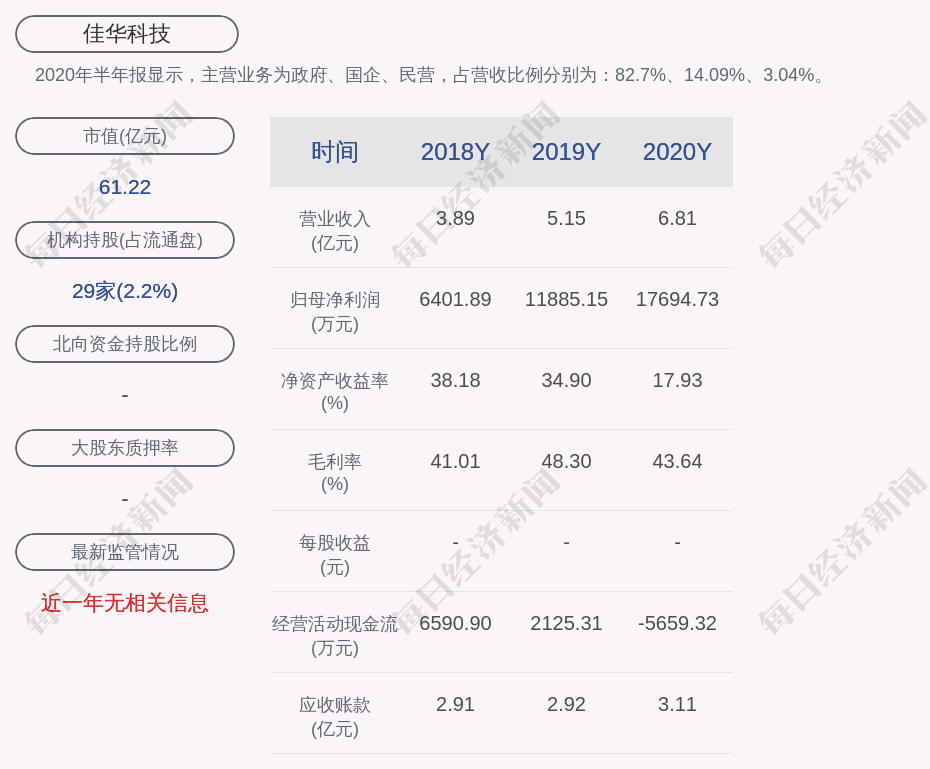Select cash flow value 2125.31
This screenshot has height=769, width=930.
click(x=566, y=623)
